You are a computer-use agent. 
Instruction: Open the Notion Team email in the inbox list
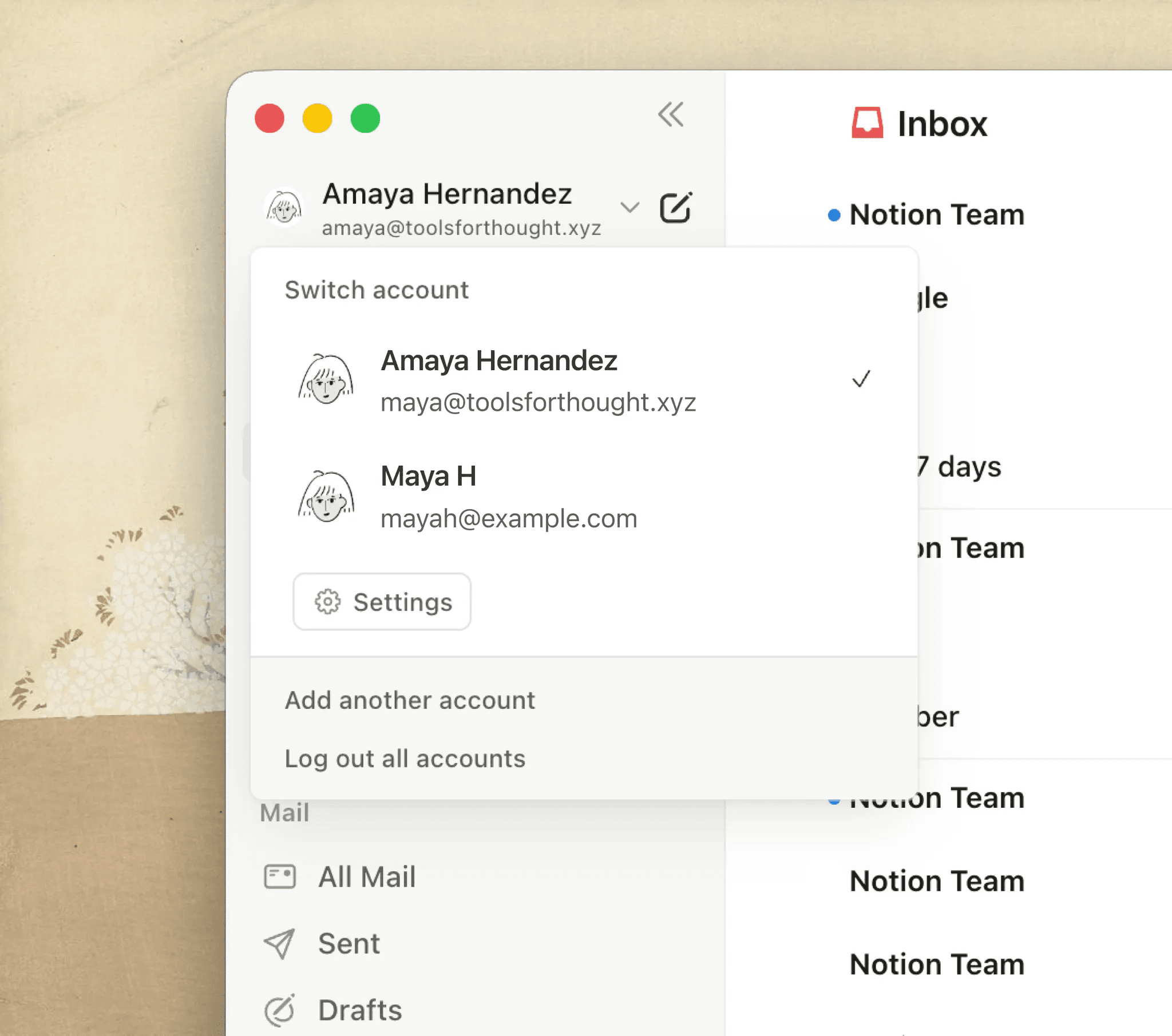pyautogui.click(x=936, y=215)
